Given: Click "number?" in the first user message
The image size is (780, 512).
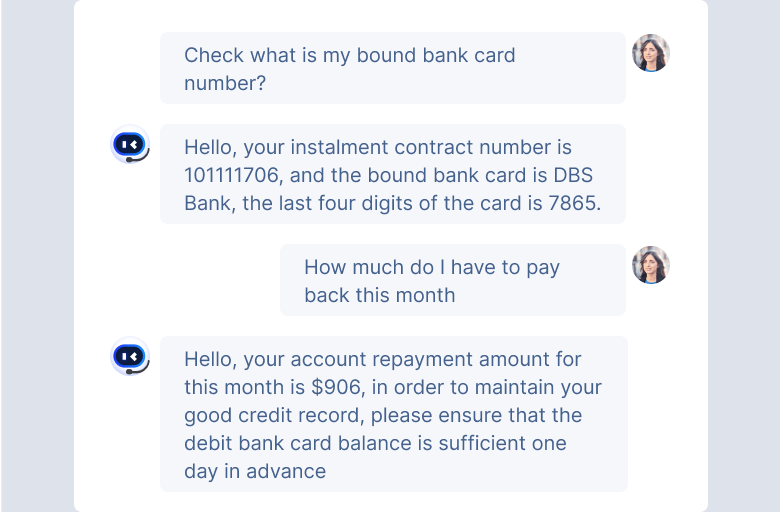Looking at the screenshot, I should (225, 83).
